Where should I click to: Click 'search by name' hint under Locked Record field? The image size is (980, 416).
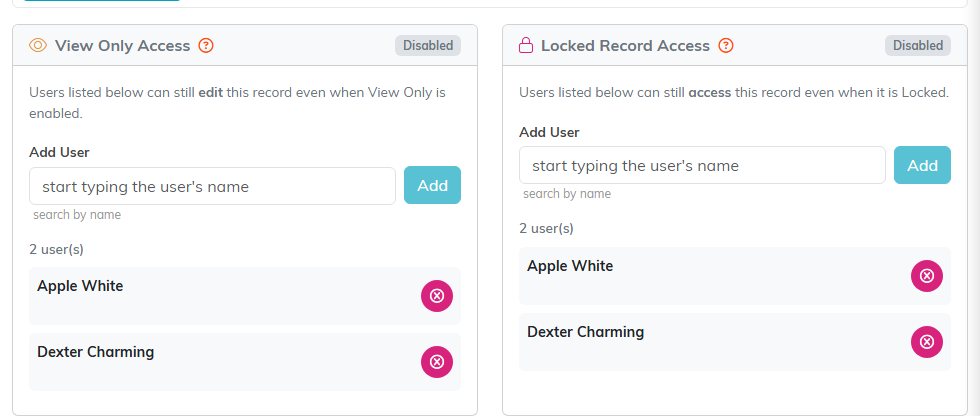[x=567, y=194]
